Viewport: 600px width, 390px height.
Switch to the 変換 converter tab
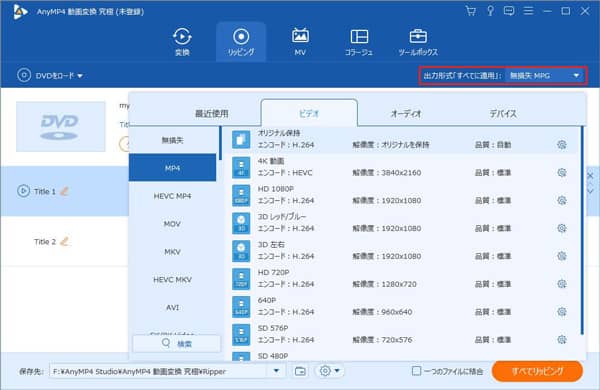(x=182, y=42)
